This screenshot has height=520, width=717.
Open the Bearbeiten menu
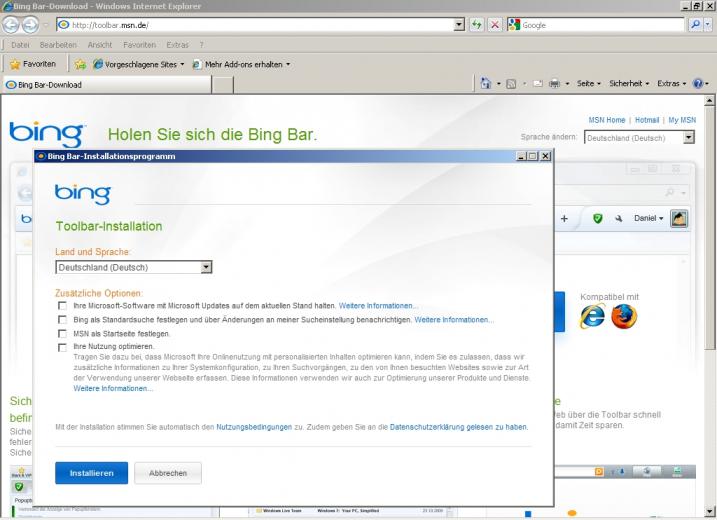[x=58, y=45]
